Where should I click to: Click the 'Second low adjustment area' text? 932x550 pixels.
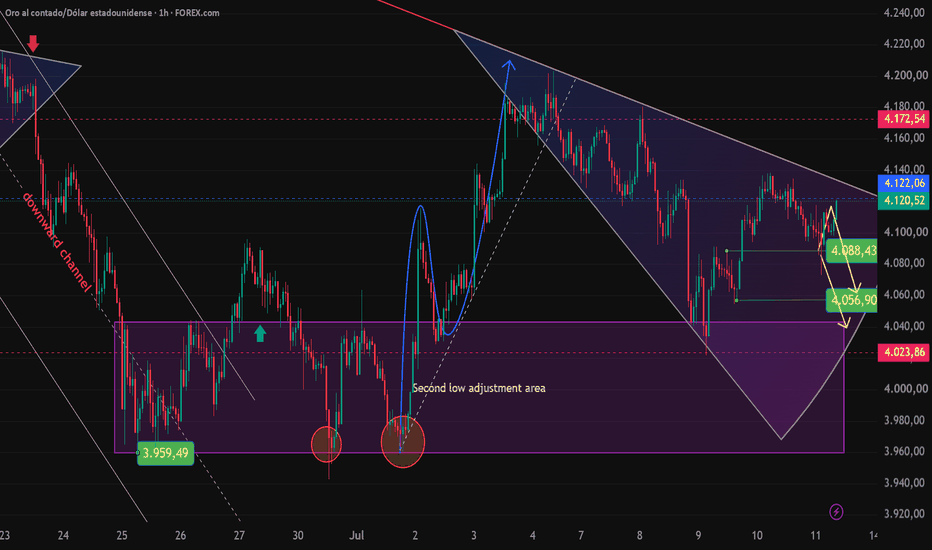(478, 388)
